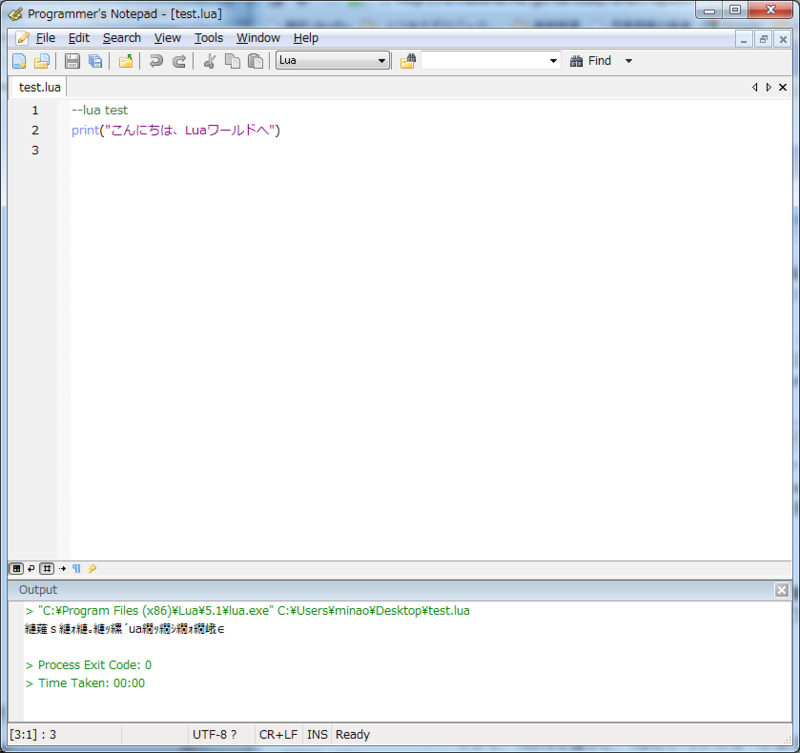Click the lua.exe command line in Output
Viewport: 800px width, 753px height.
248,611
